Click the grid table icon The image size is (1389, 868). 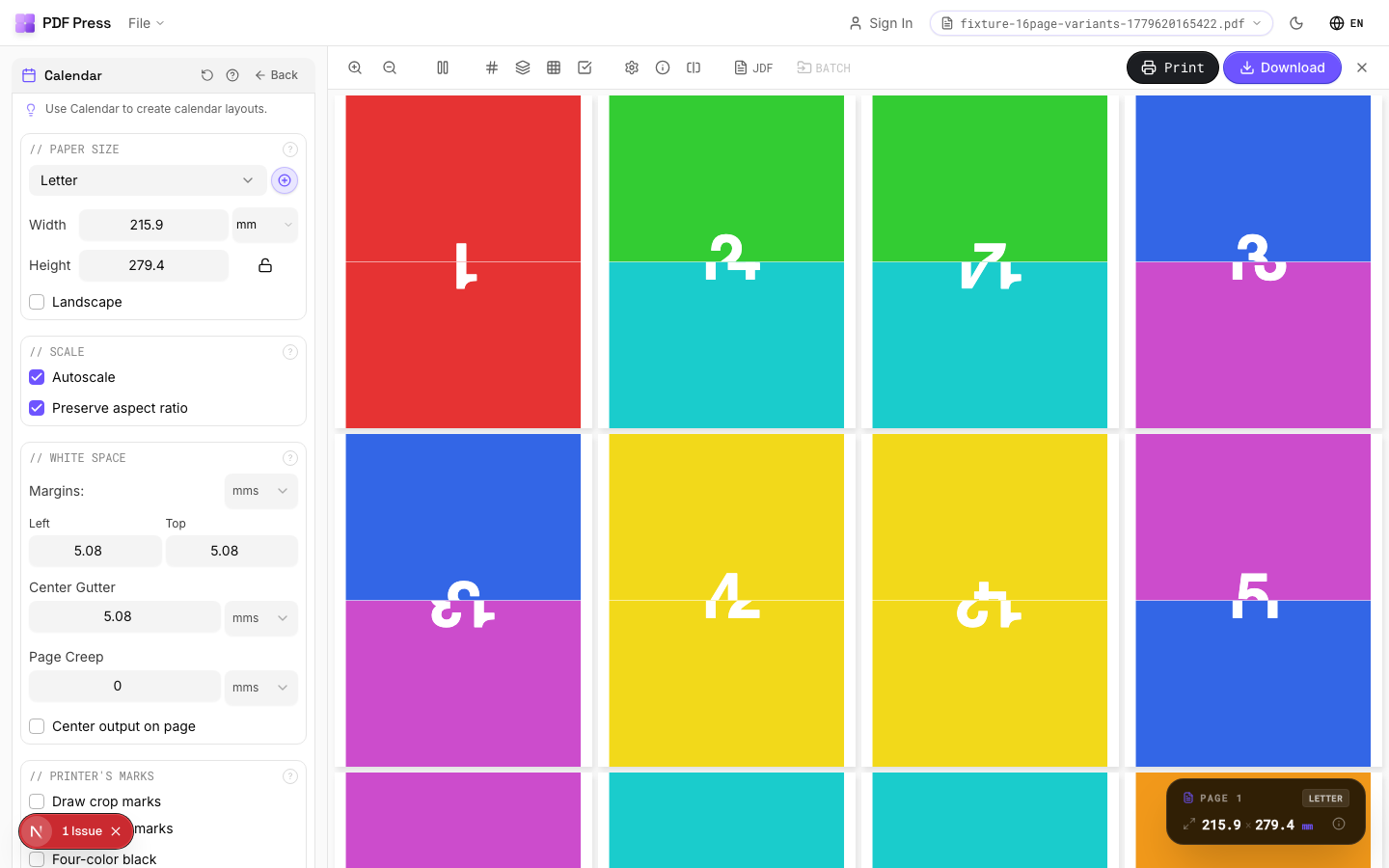(554, 68)
